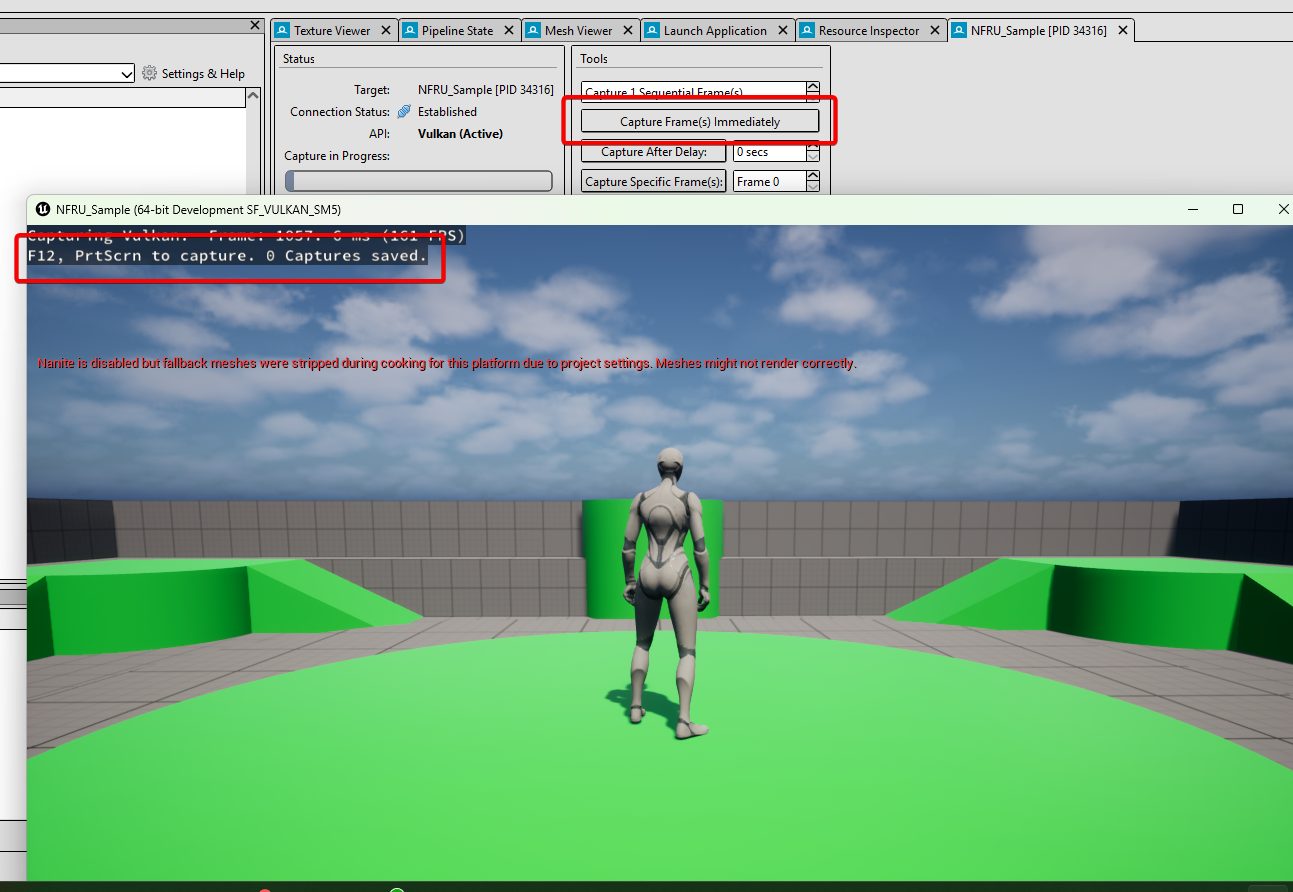Image resolution: width=1293 pixels, height=892 pixels.
Task: Click the Capture in Progress progress bar
Action: pos(418,181)
